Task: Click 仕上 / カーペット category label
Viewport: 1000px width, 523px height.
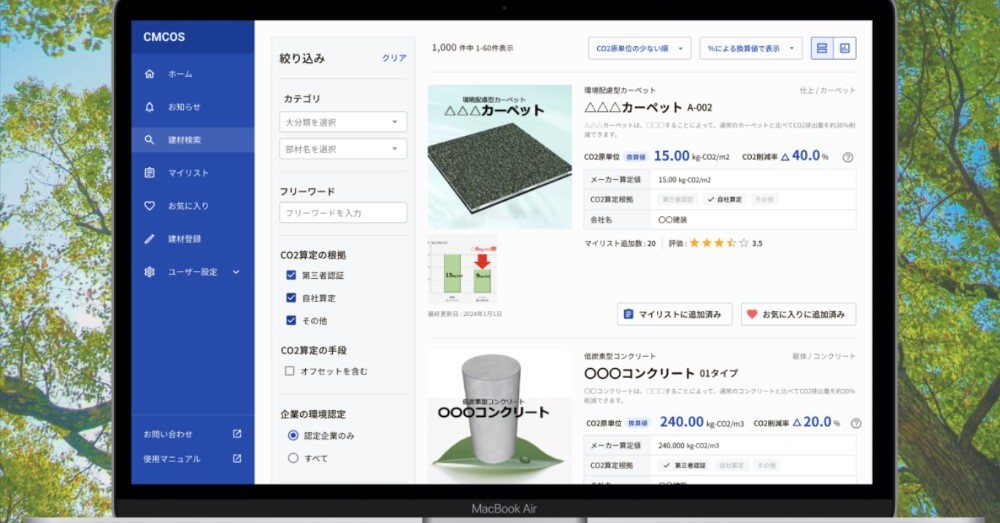Action: 827,91
